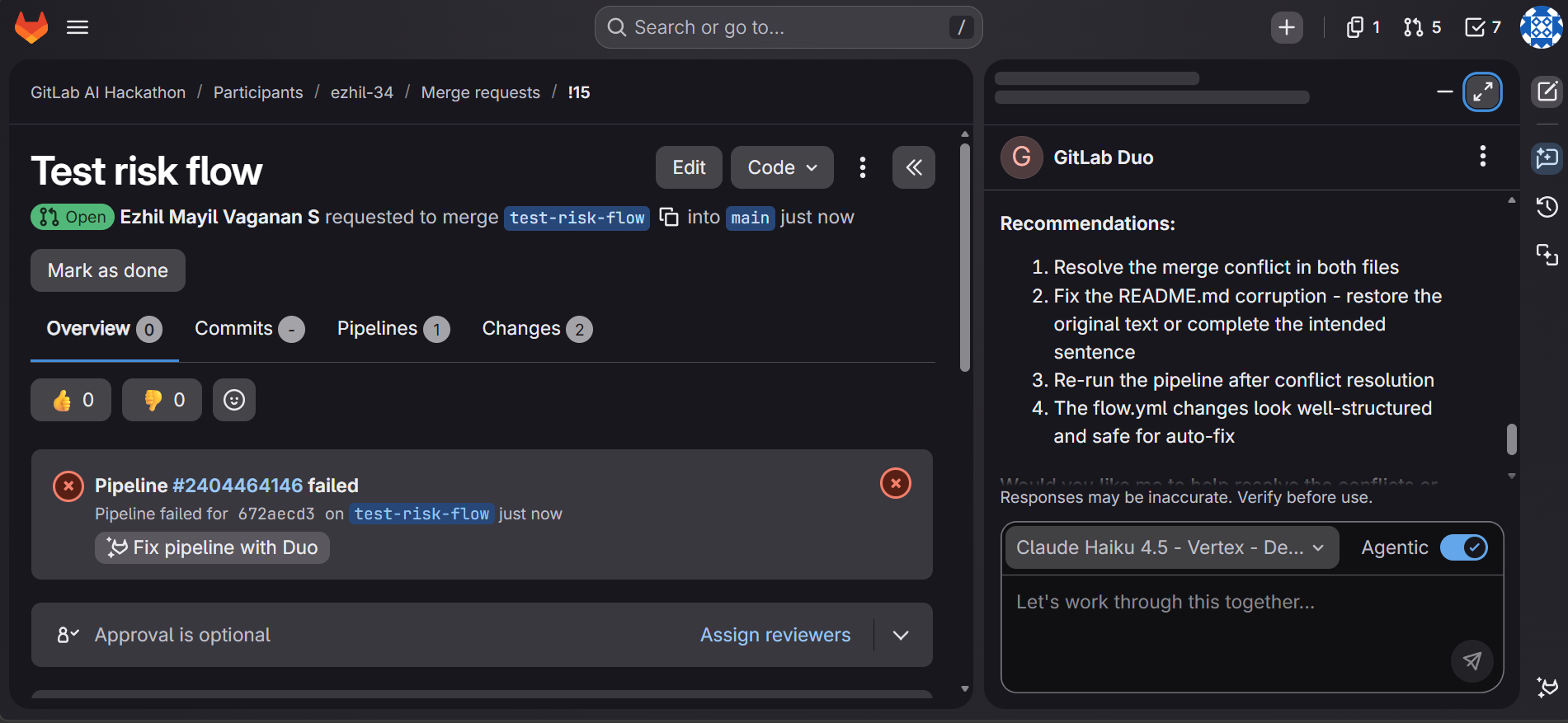Go to Participants breadcrumb
Screen dimensions: 1568x723
click(258, 92)
